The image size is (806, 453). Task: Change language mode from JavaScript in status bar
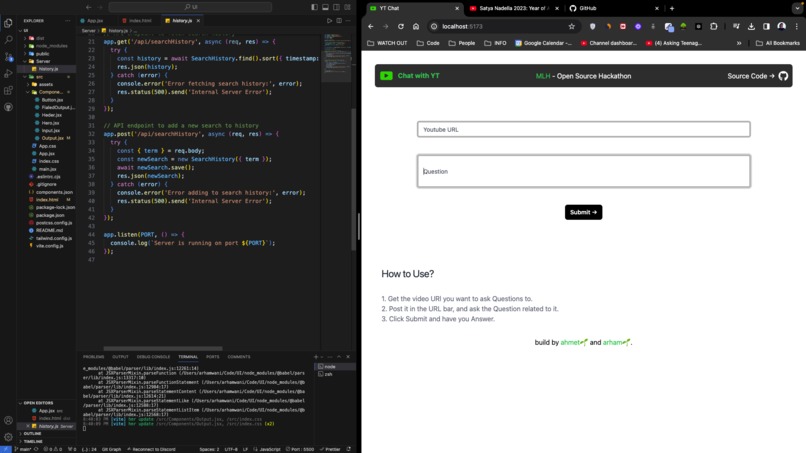tap(268, 449)
